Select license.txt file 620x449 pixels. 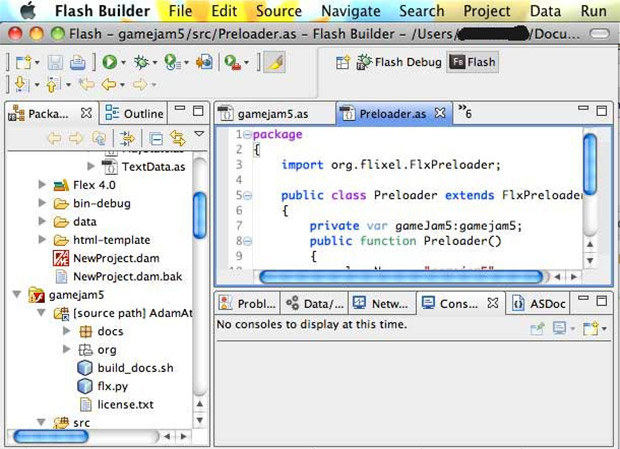pos(116,404)
